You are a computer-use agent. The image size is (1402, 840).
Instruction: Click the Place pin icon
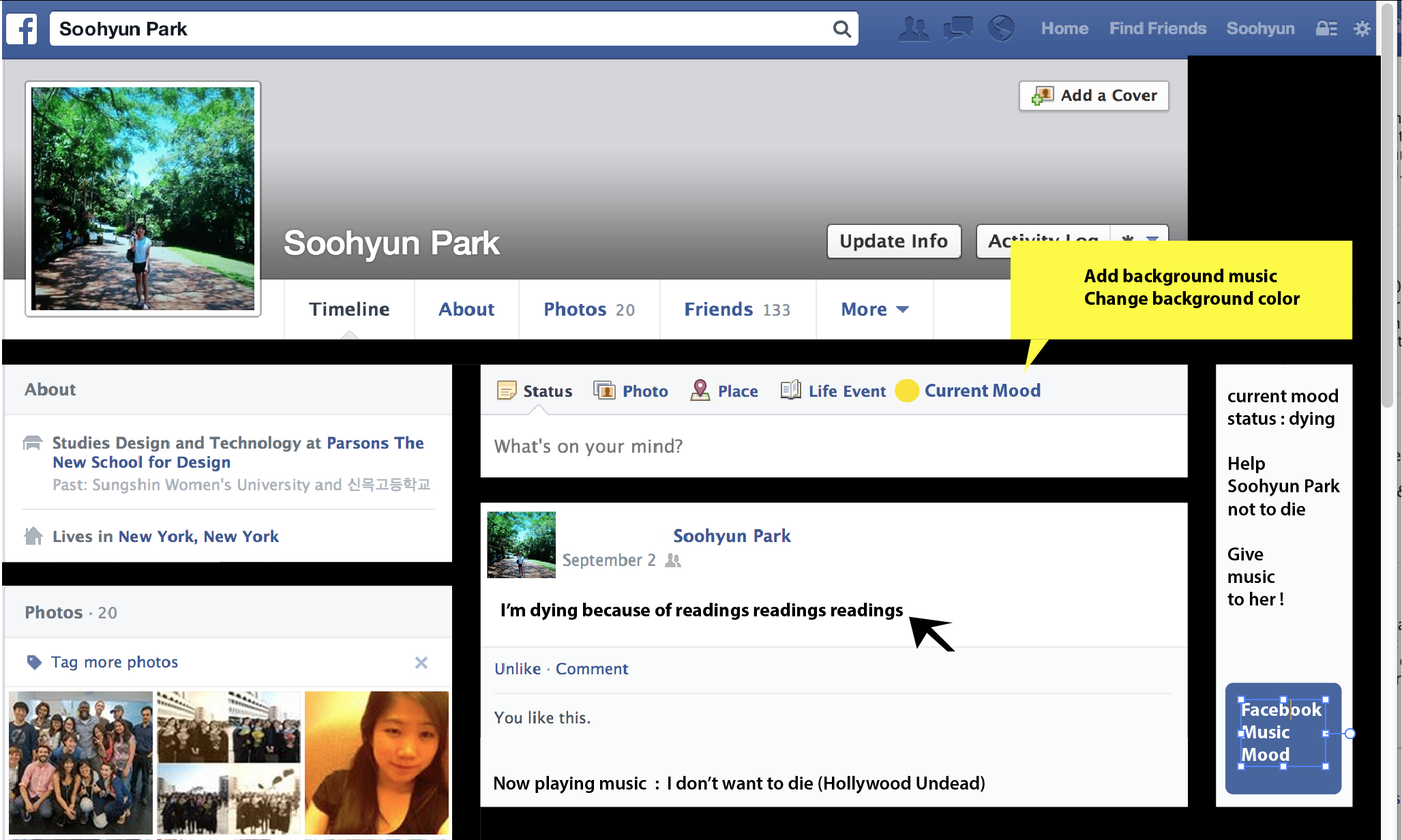[700, 390]
